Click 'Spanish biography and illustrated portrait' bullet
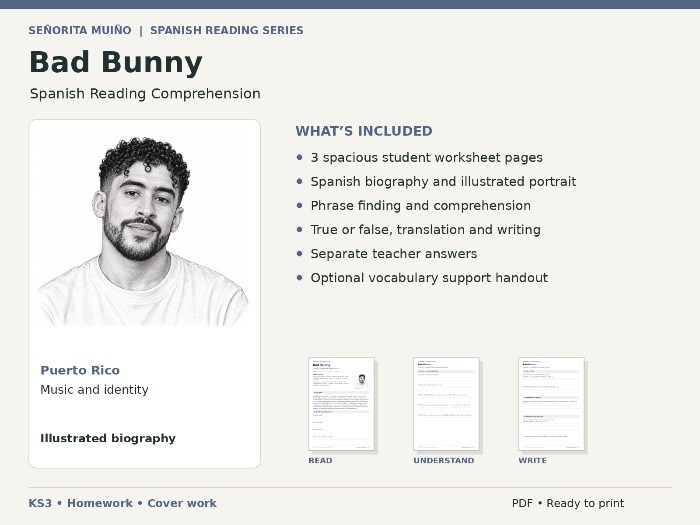 tap(443, 182)
